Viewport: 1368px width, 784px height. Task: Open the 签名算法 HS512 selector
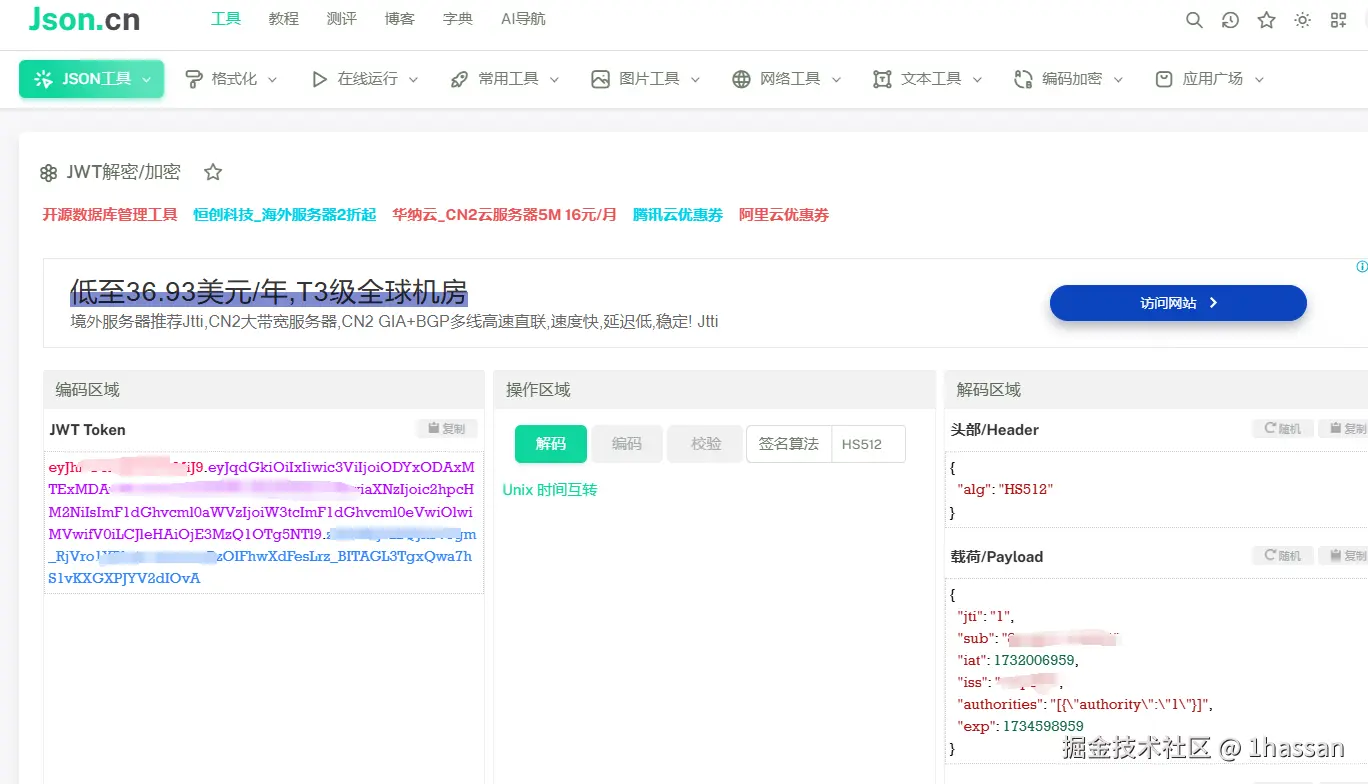(826, 444)
